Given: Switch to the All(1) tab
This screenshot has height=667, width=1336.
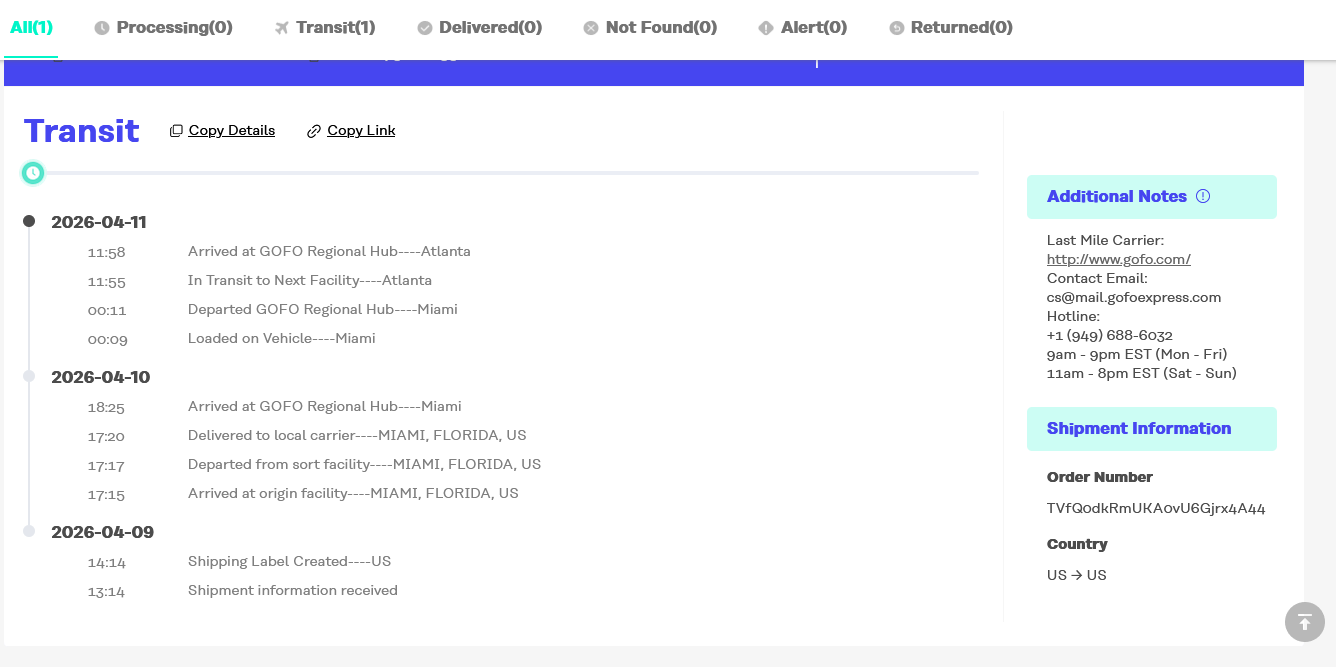Looking at the screenshot, I should pyautogui.click(x=31, y=27).
